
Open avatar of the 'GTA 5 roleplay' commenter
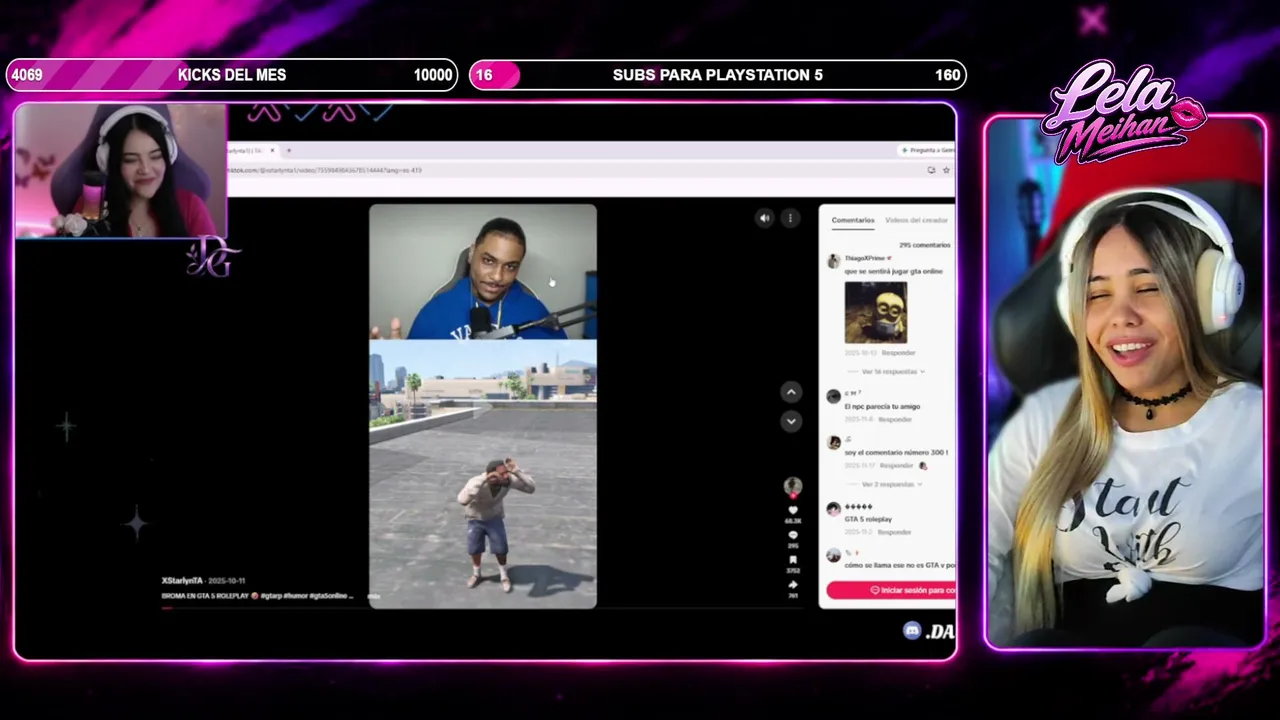point(833,509)
